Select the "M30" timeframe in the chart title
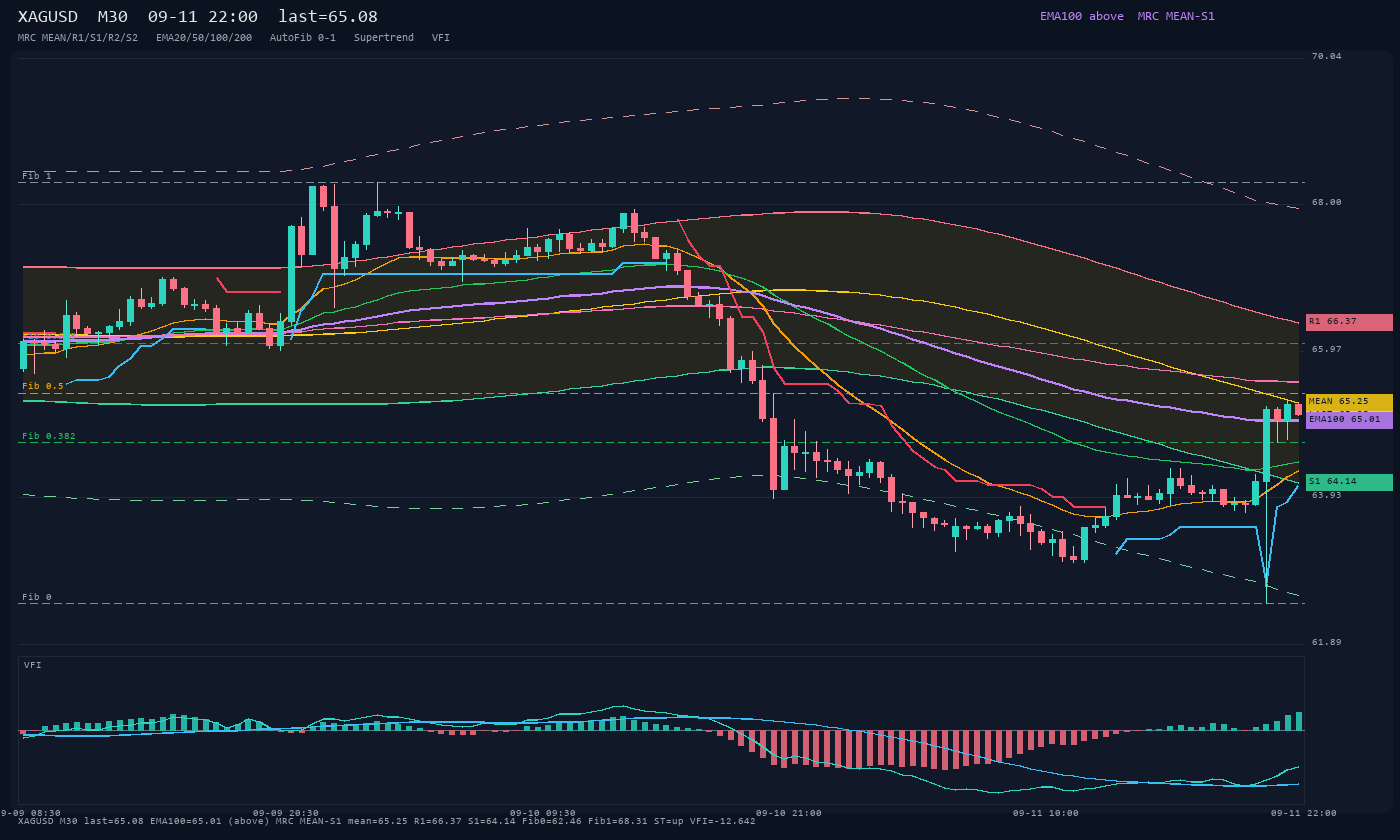The width and height of the screenshot is (1400, 840). point(112,17)
